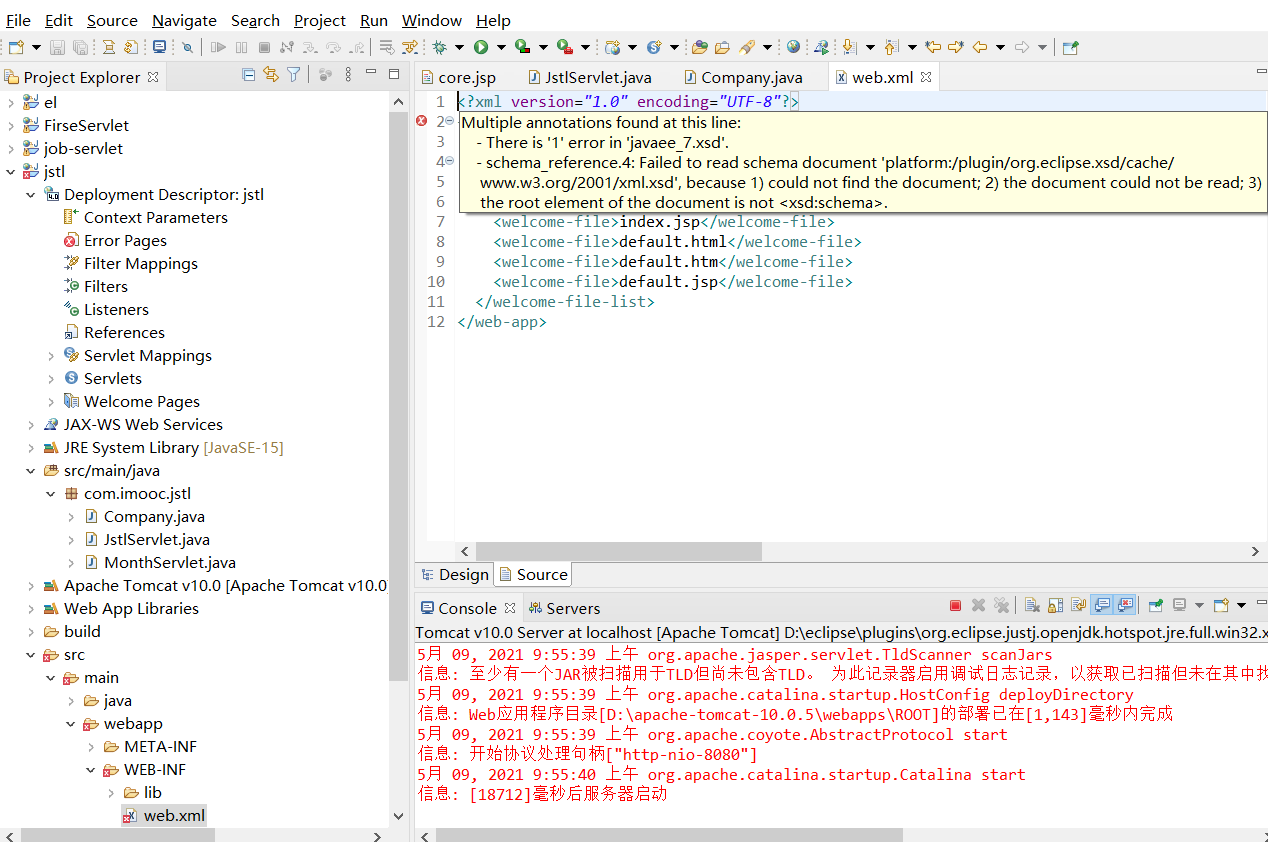Collapse the com.imooc.jstl package
The width and height of the screenshot is (1268, 842).
click(x=52, y=494)
